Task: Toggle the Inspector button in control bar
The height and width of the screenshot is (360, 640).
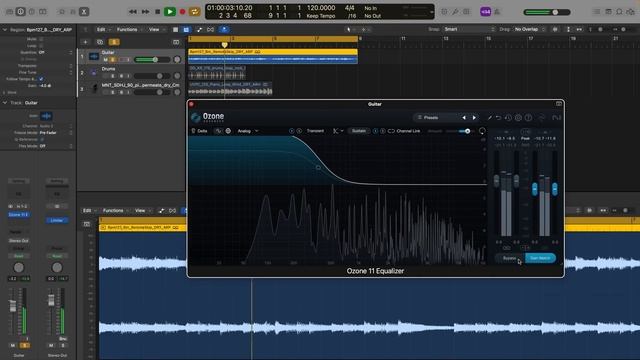Action: tap(20, 12)
